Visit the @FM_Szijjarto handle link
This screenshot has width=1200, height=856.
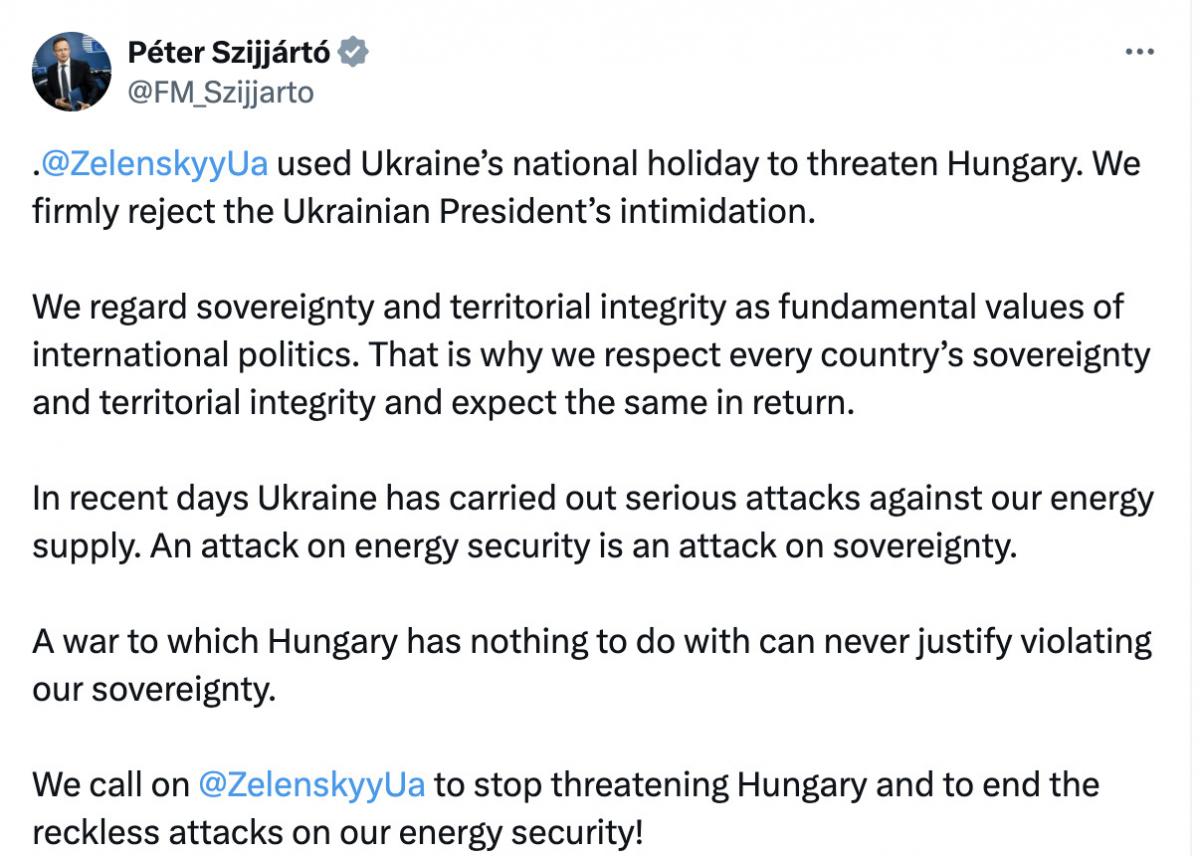coord(220,93)
